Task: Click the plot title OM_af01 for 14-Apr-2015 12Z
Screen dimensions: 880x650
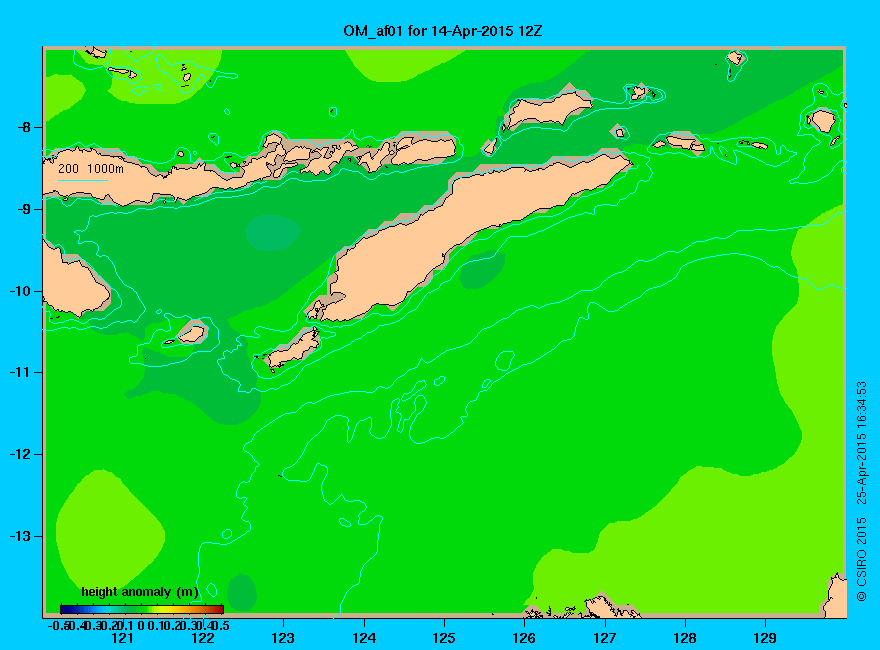Action: (x=443, y=30)
